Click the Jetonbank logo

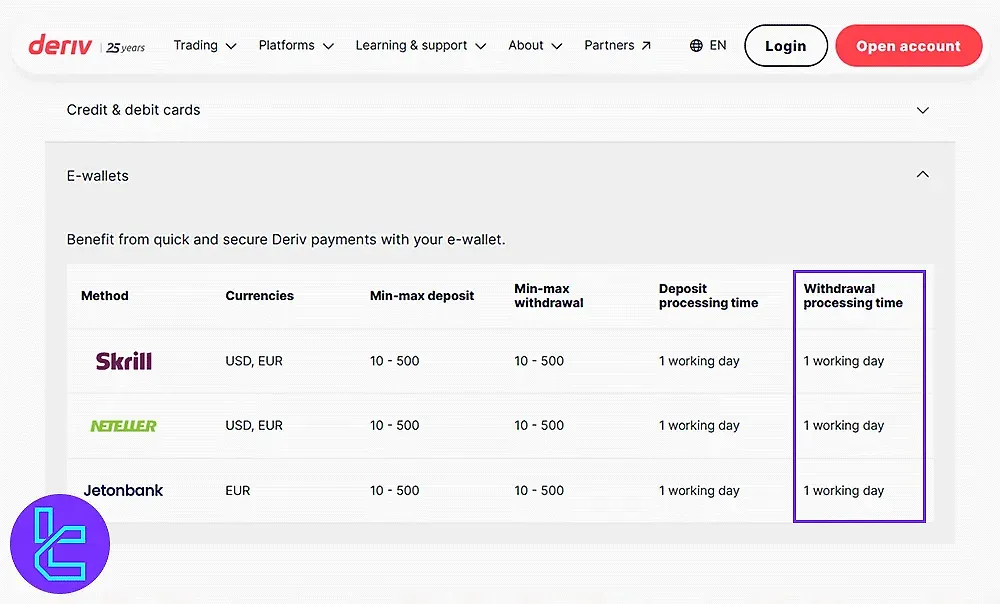coord(123,490)
